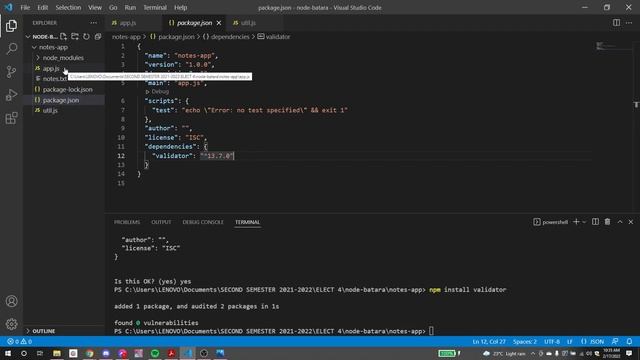
Task: Open the Manage gear icon
Action: [x=11, y=324]
